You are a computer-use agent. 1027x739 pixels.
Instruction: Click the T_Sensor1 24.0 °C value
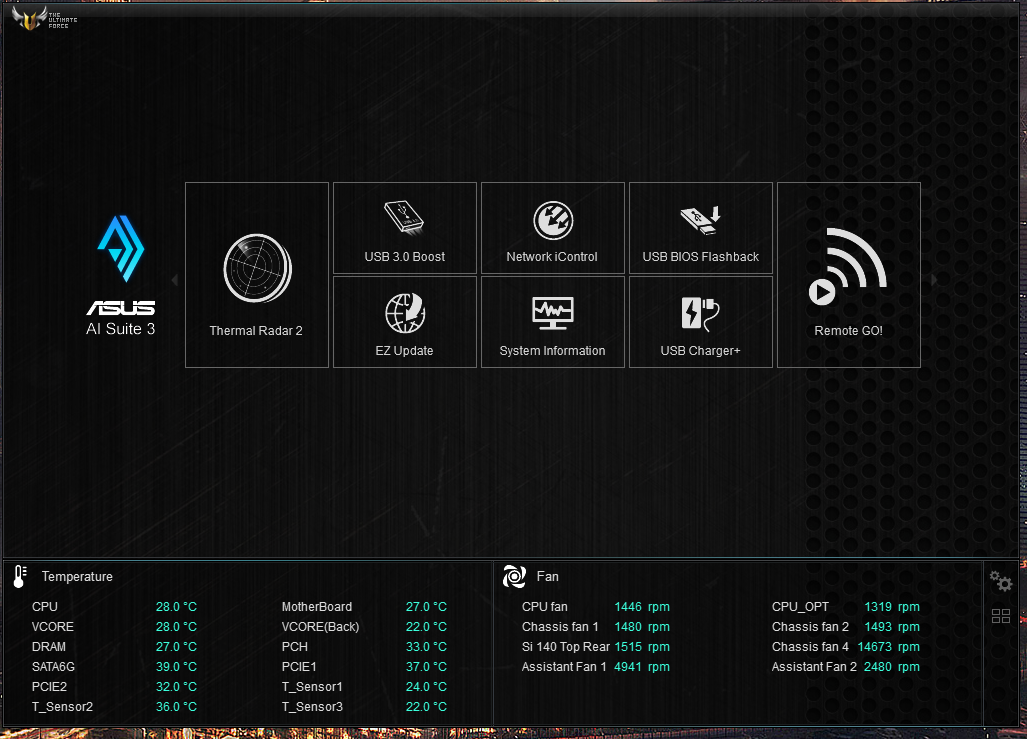pyautogui.click(x=426, y=687)
